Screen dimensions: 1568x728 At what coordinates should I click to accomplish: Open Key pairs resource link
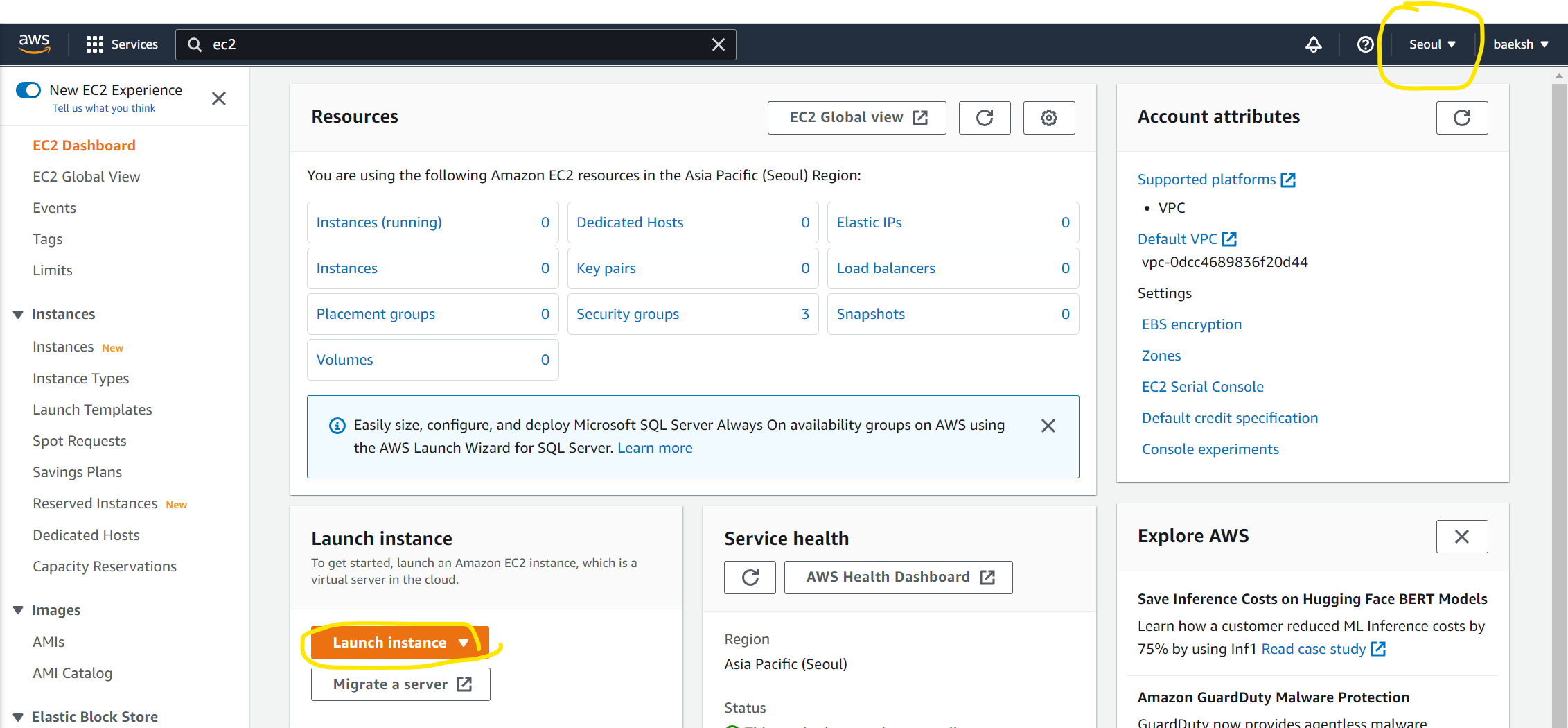point(606,268)
